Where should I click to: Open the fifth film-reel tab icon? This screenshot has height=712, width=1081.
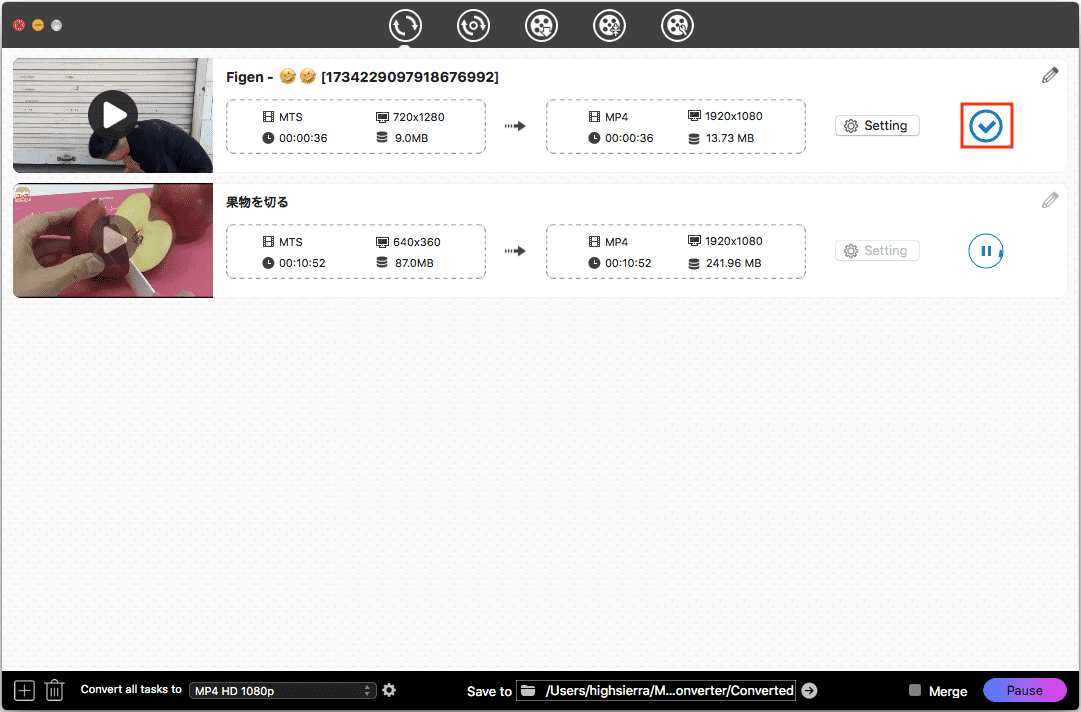pos(677,26)
